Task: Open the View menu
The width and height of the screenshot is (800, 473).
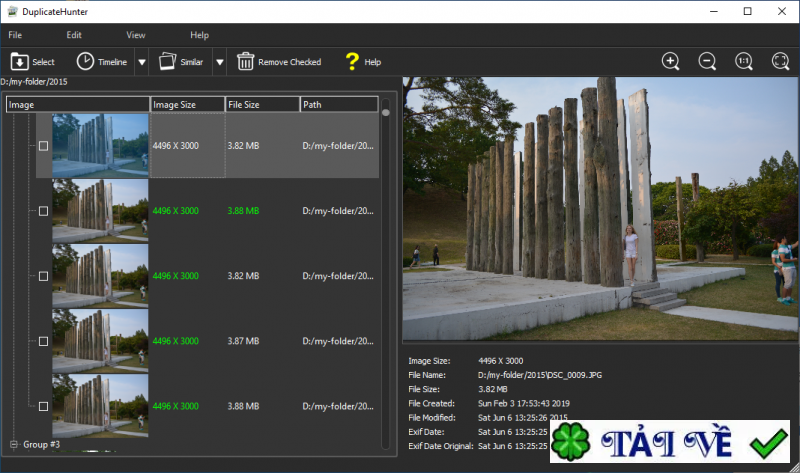Action: [136, 35]
